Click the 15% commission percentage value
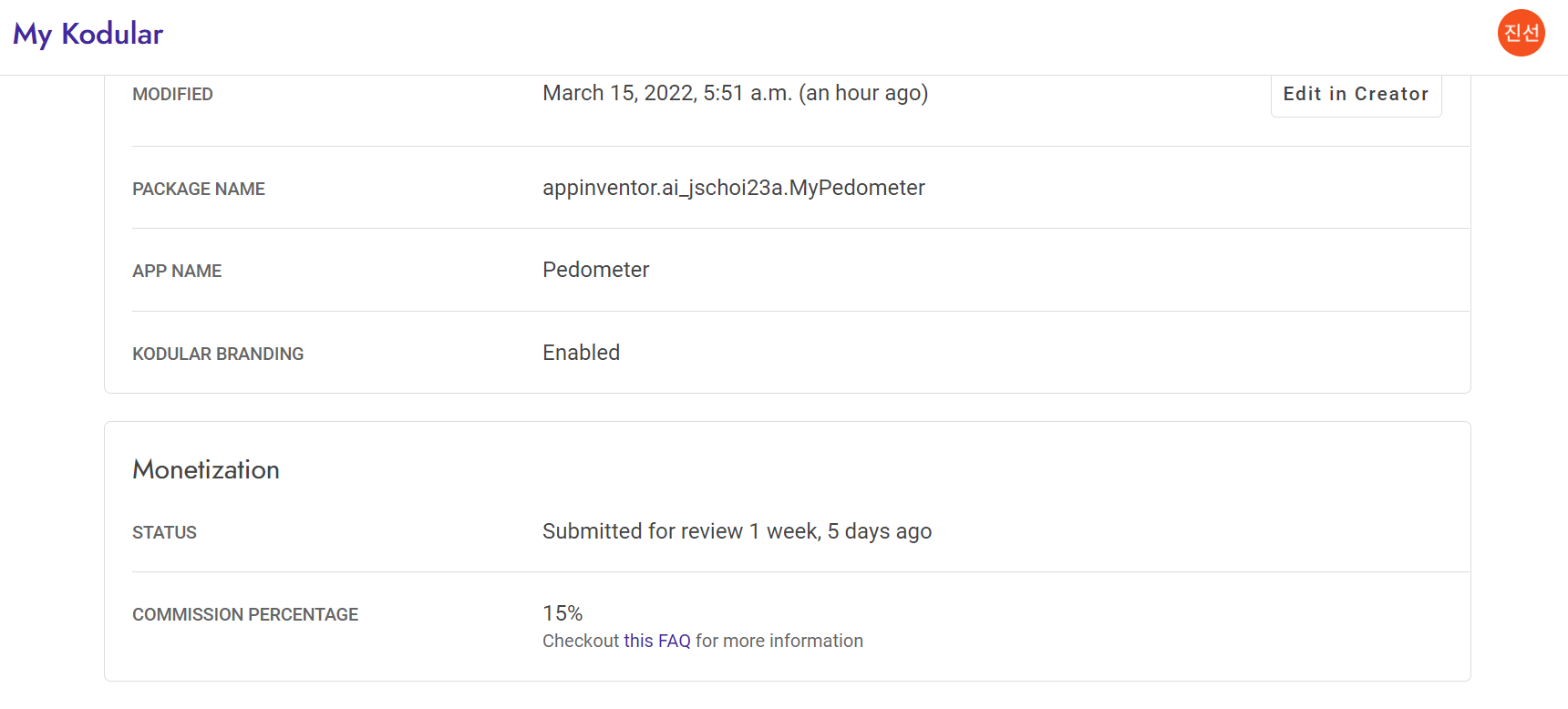 point(562,613)
